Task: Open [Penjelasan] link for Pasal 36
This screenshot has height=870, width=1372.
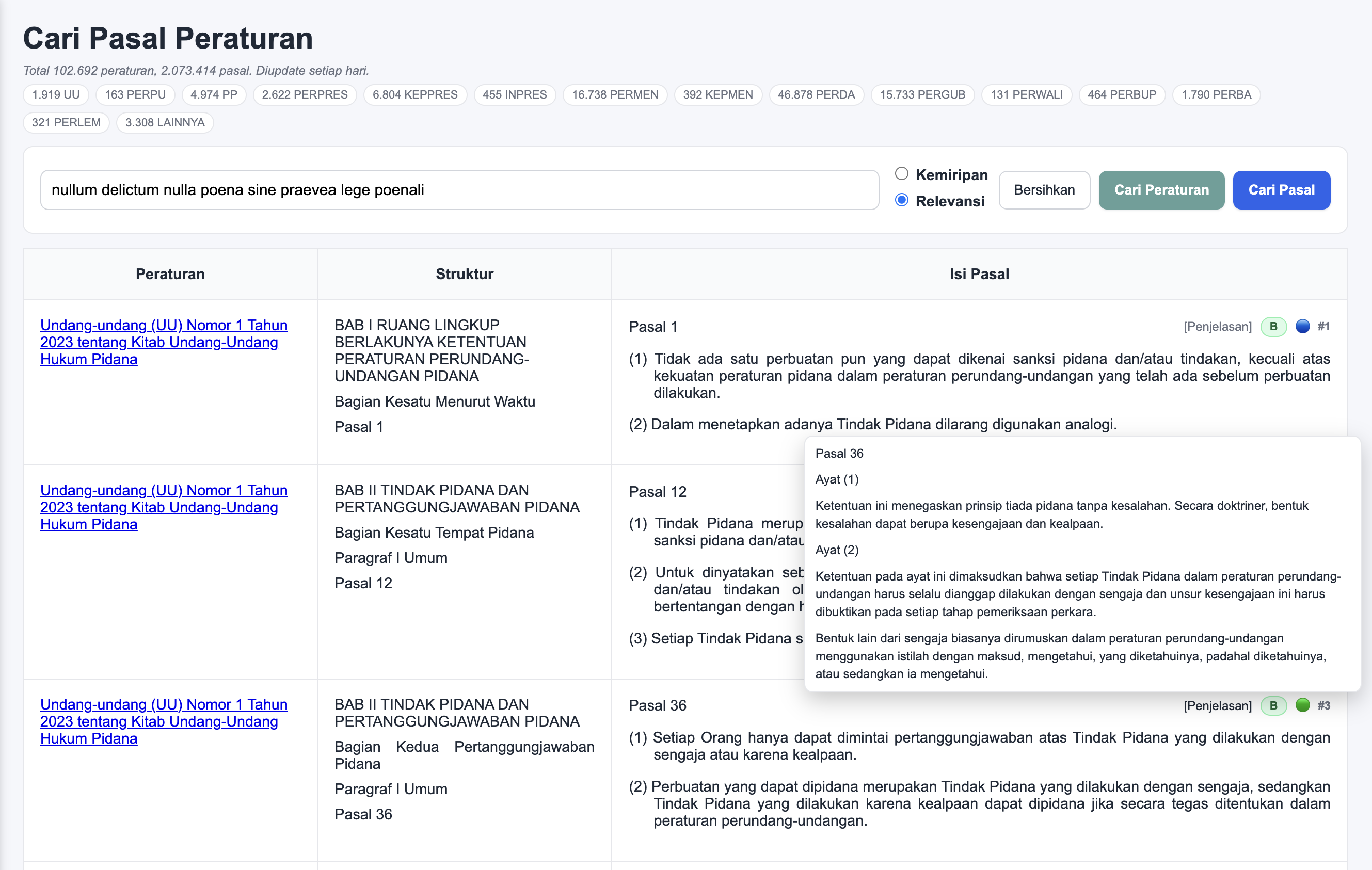Action: coord(1218,705)
